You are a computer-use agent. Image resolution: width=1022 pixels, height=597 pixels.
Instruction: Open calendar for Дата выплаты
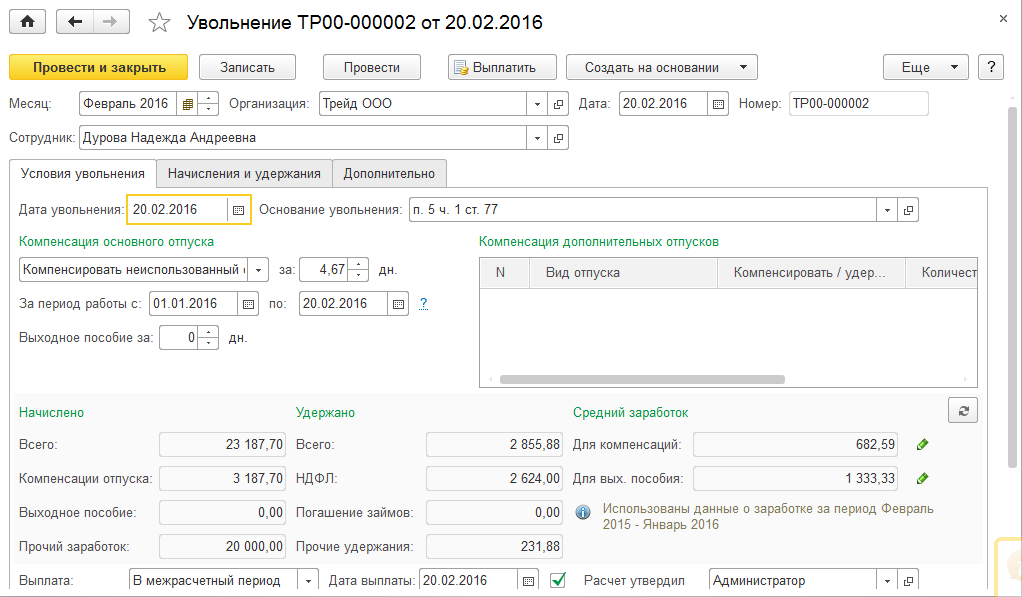pos(529,581)
